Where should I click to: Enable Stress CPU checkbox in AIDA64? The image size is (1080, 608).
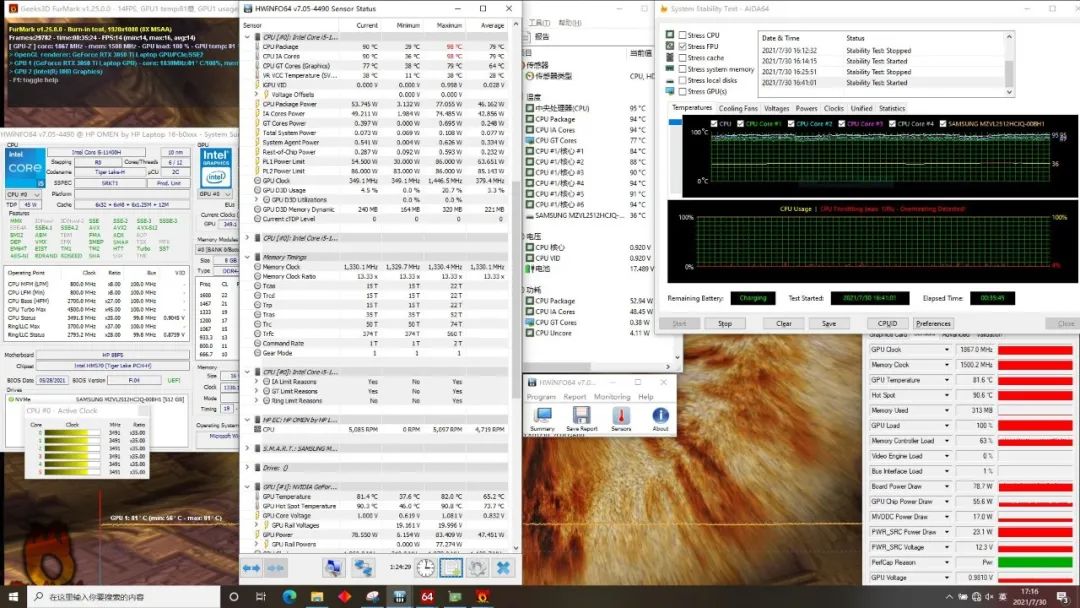682,35
